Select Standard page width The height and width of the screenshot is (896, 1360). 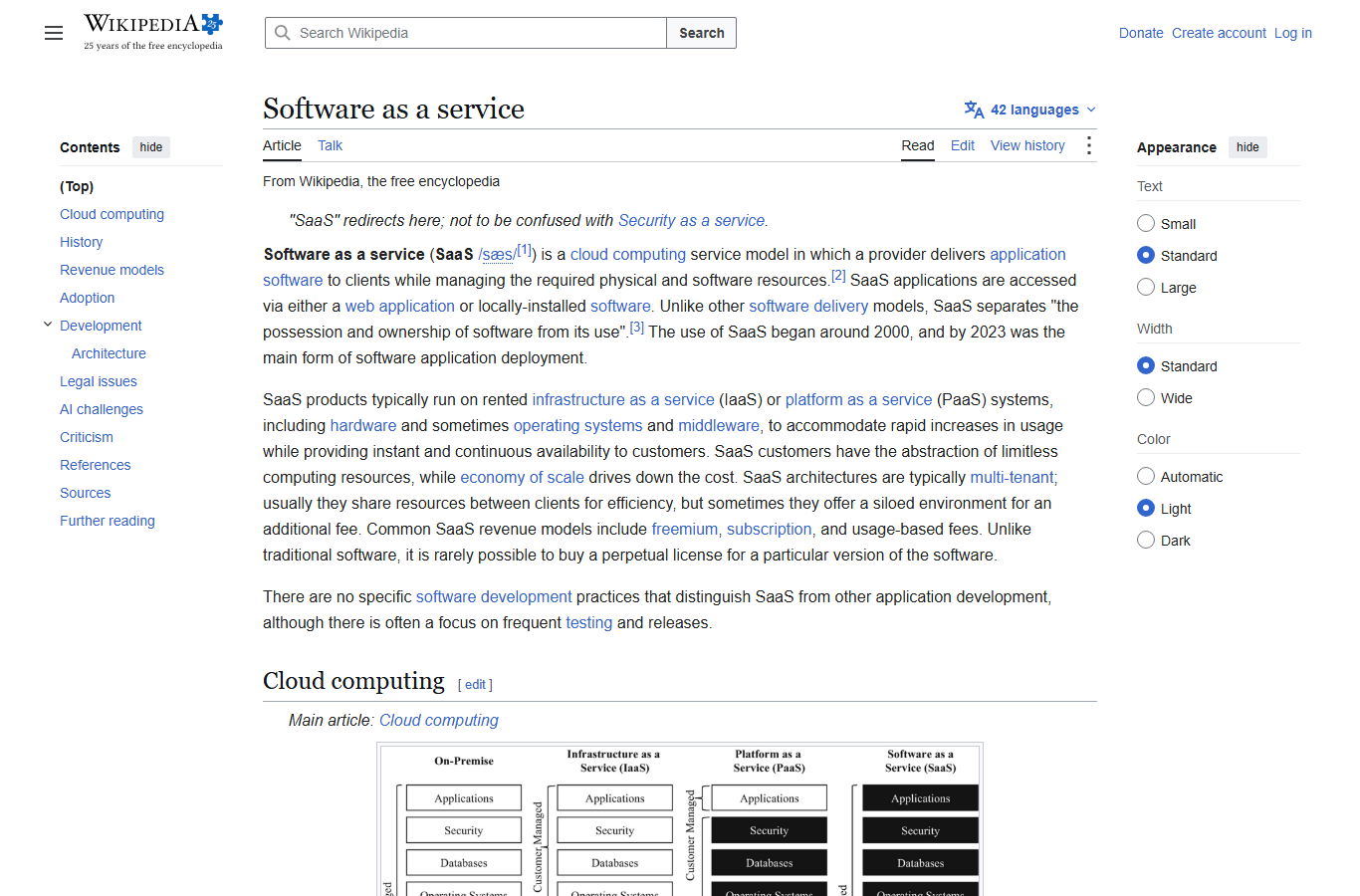[1146, 365]
